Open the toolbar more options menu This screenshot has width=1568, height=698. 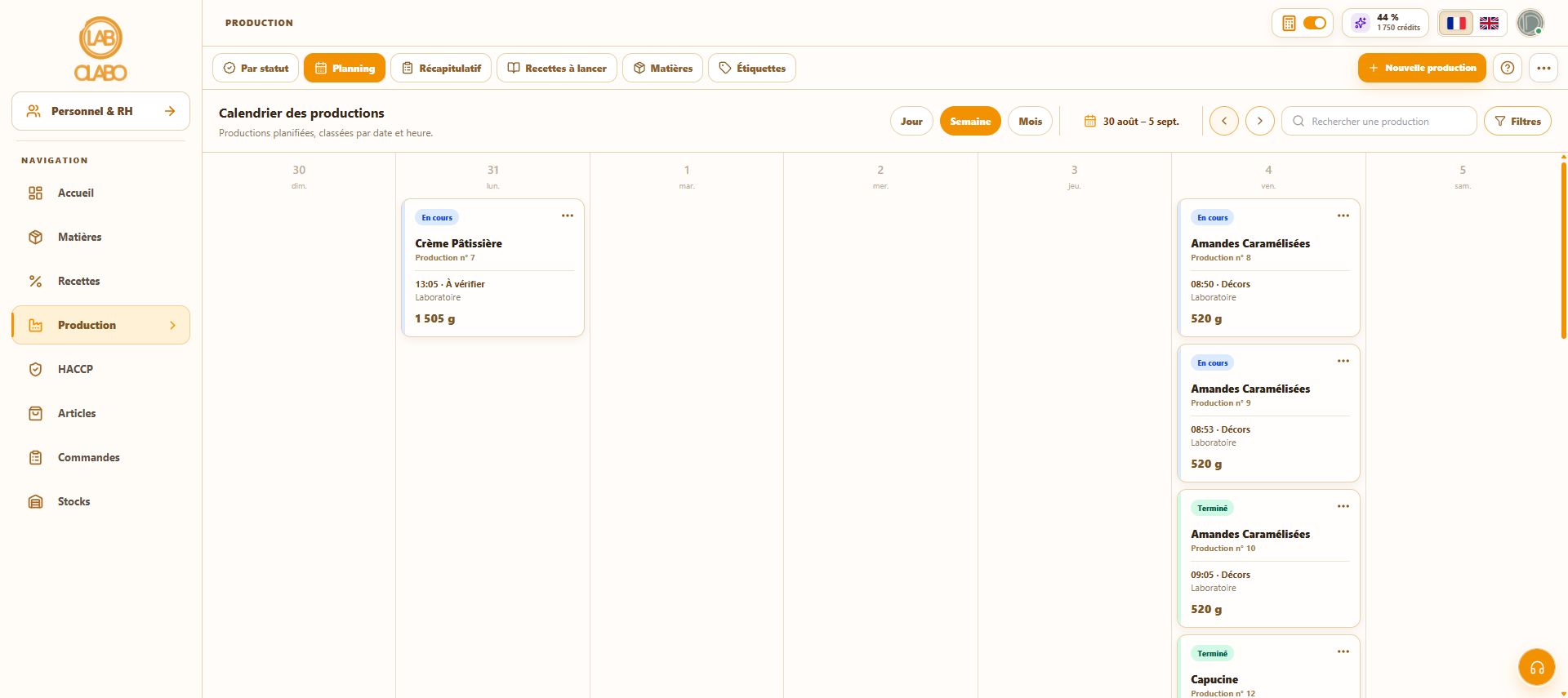[1543, 68]
